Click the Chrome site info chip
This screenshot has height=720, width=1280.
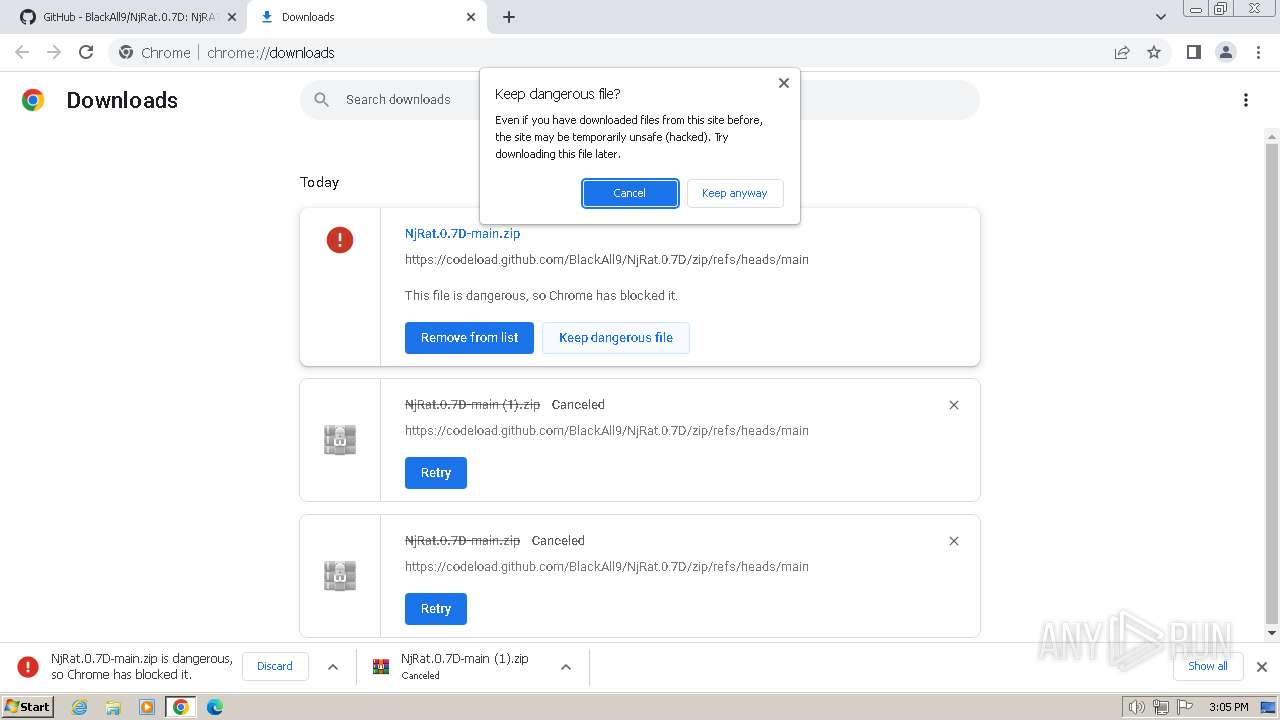[155, 52]
